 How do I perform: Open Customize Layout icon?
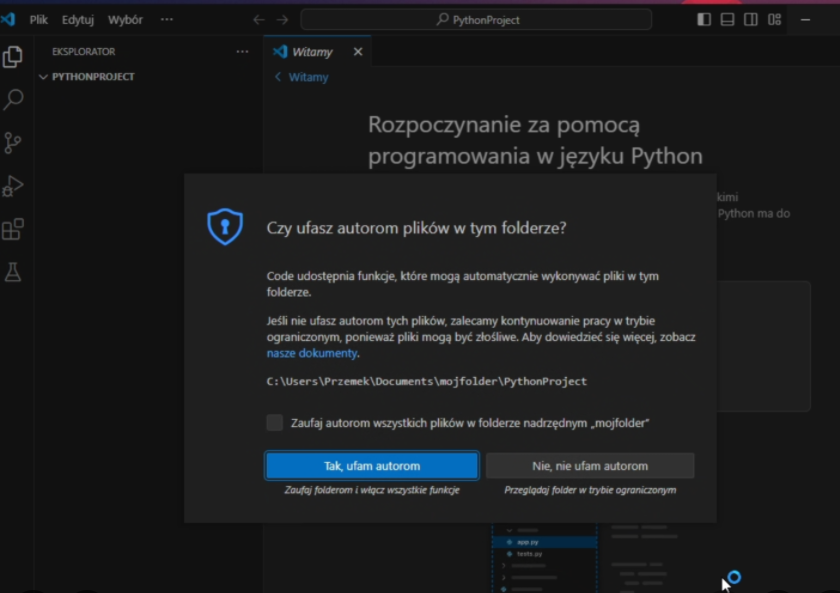coord(775,20)
